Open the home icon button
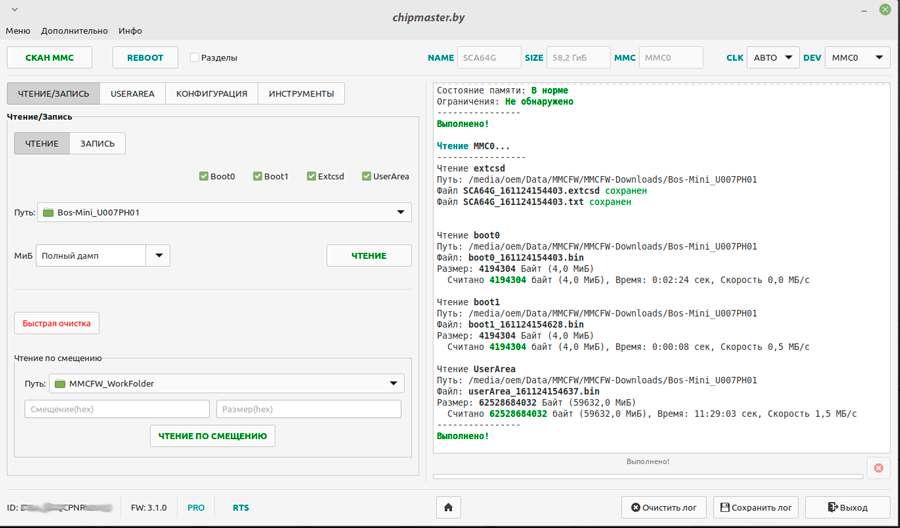 pos(448,507)
